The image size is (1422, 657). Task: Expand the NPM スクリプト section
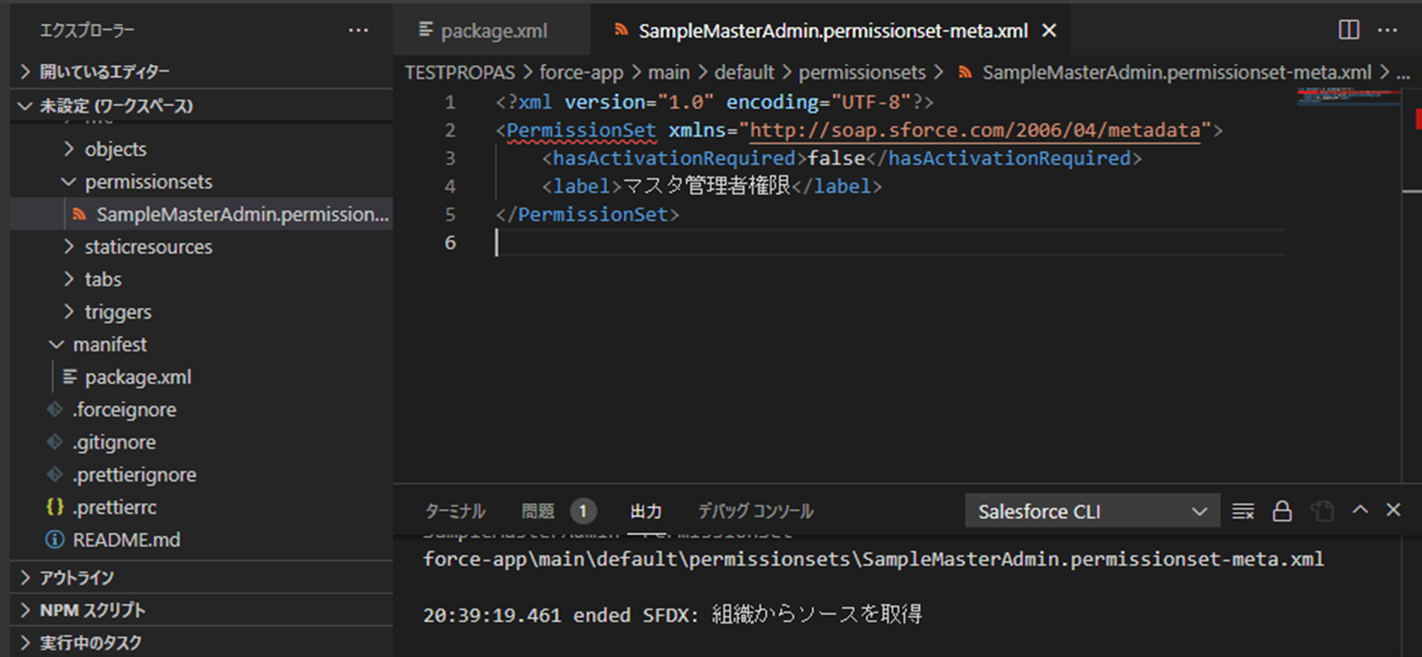point(26,610)
